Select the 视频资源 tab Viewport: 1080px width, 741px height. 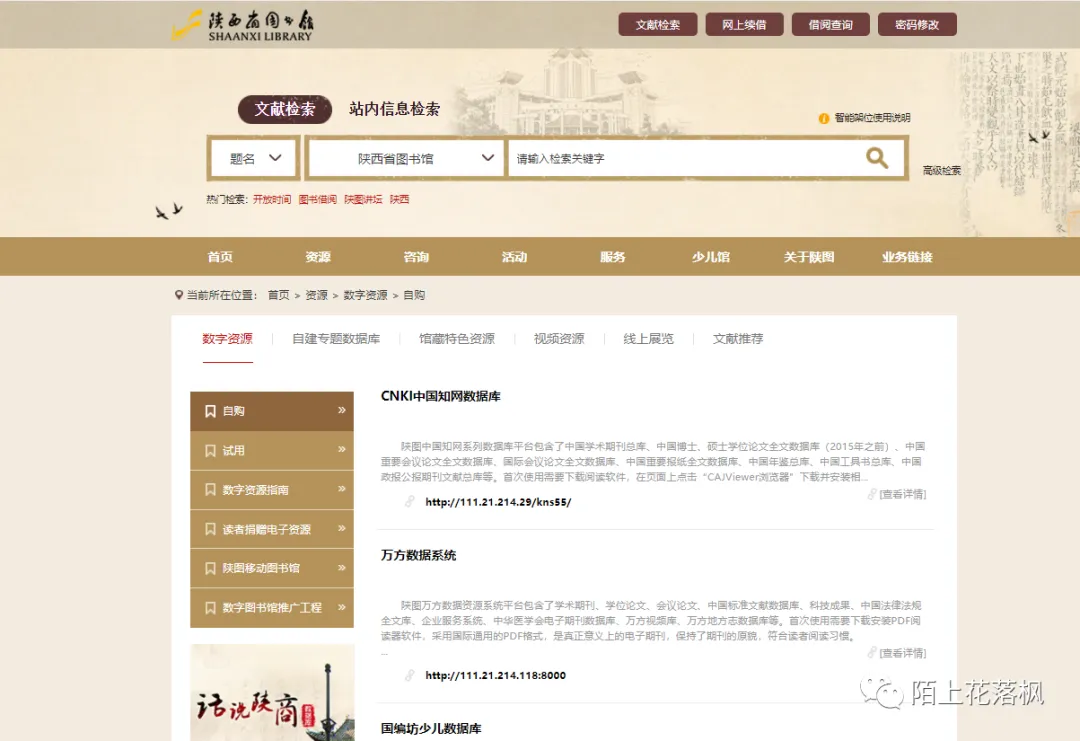(x=559, y=339)
